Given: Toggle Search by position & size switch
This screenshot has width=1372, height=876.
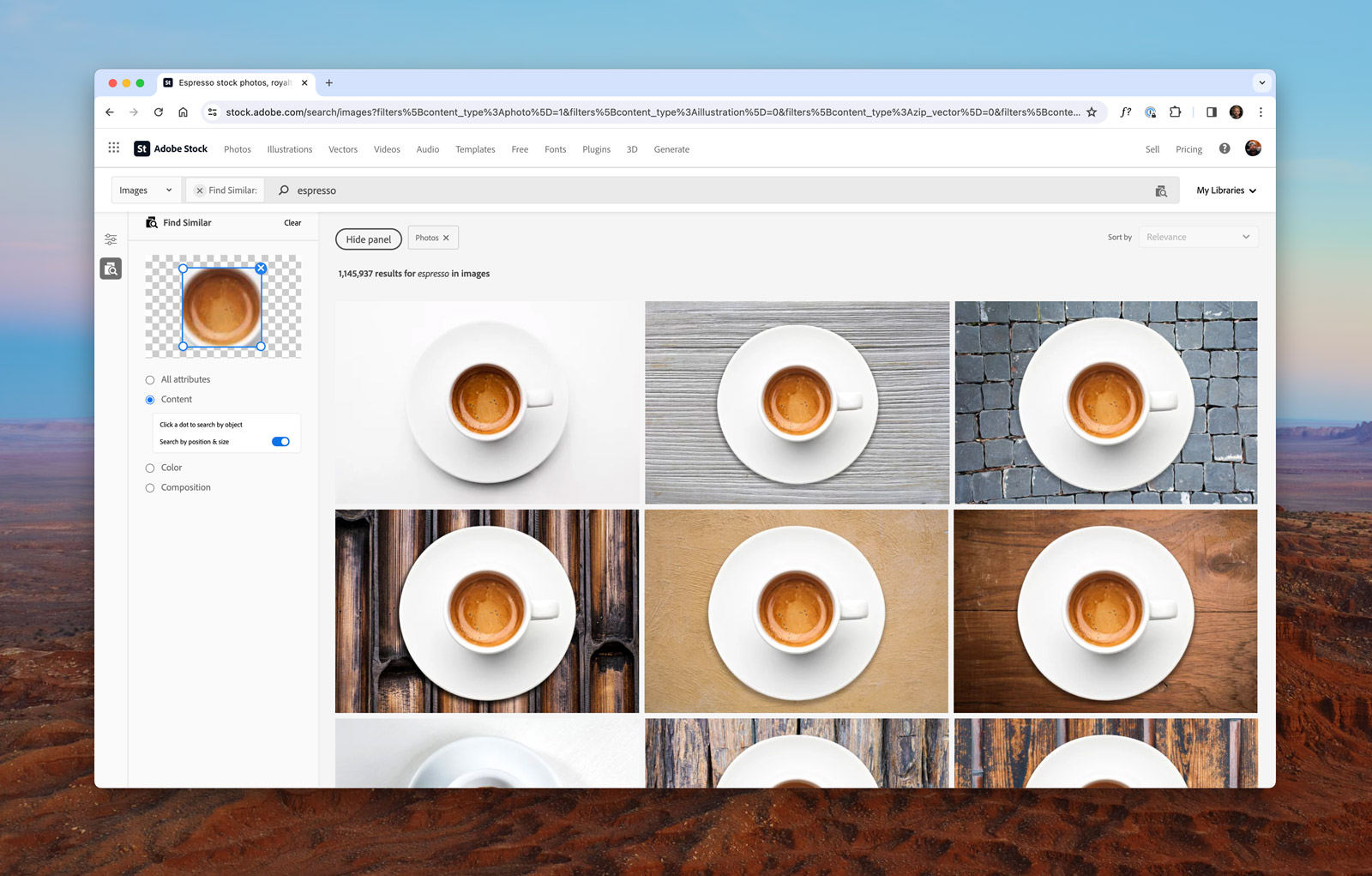Looking at the screenshot, I should [280, 442].
